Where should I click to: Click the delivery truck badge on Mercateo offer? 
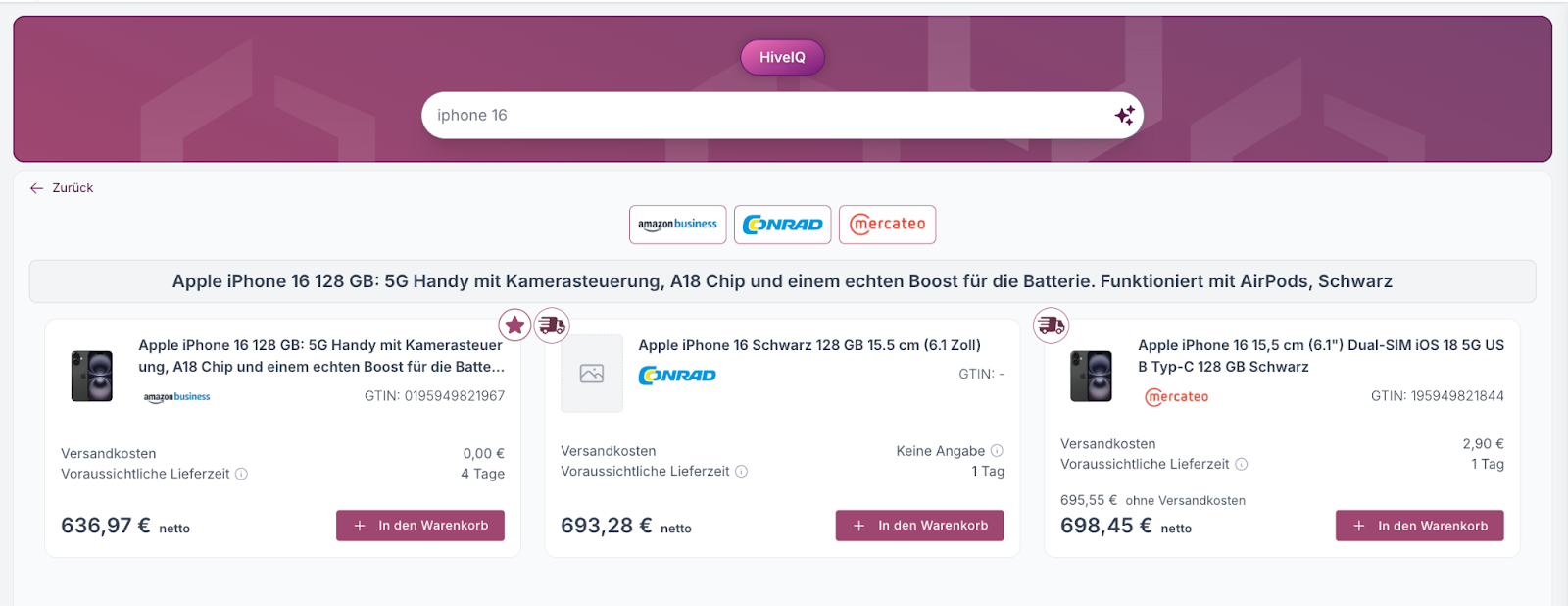pyautogui.click(x=1052, y=325)
